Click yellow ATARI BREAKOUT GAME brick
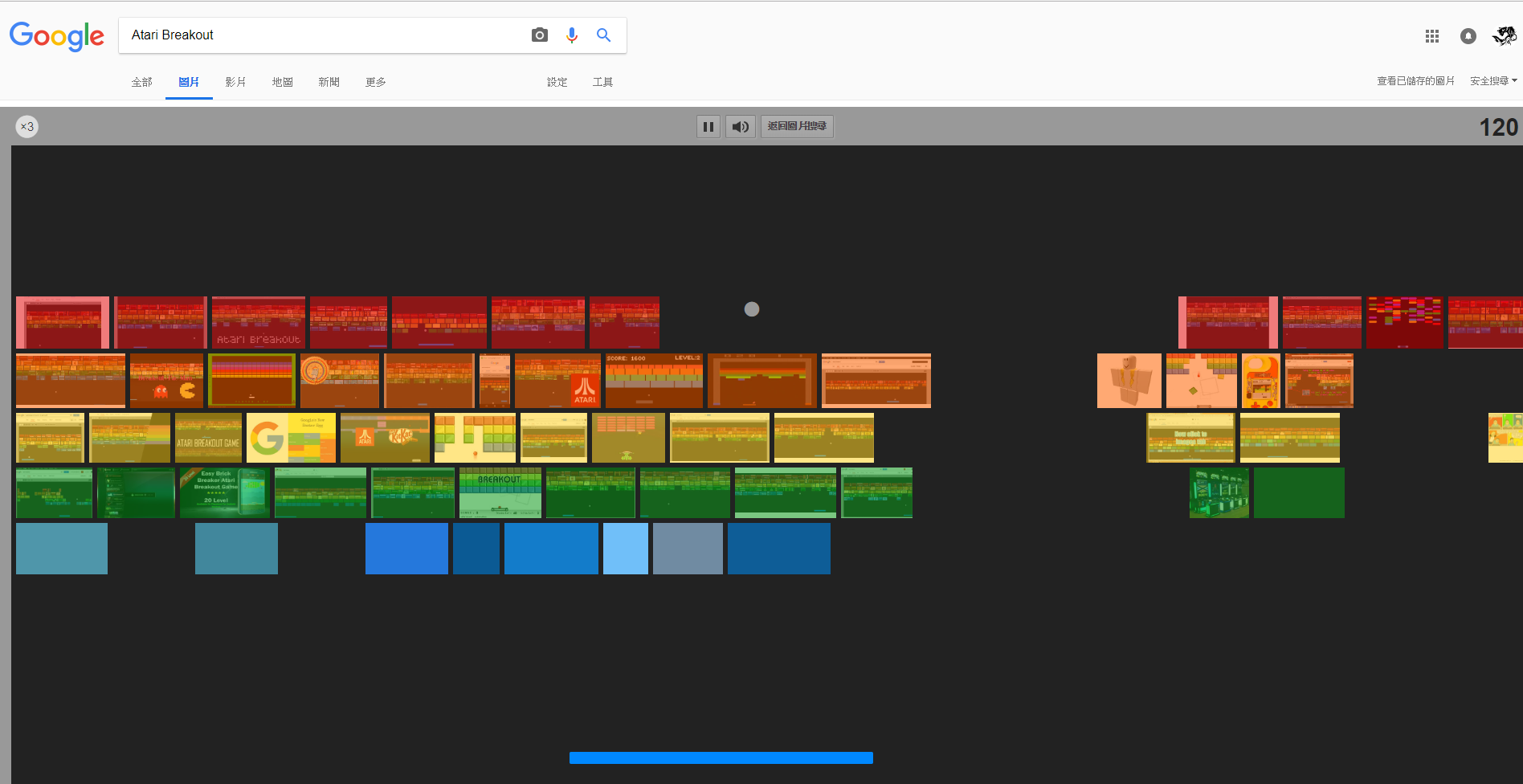The height and width of the screenshot is (784, 1523). pos(208,438)
